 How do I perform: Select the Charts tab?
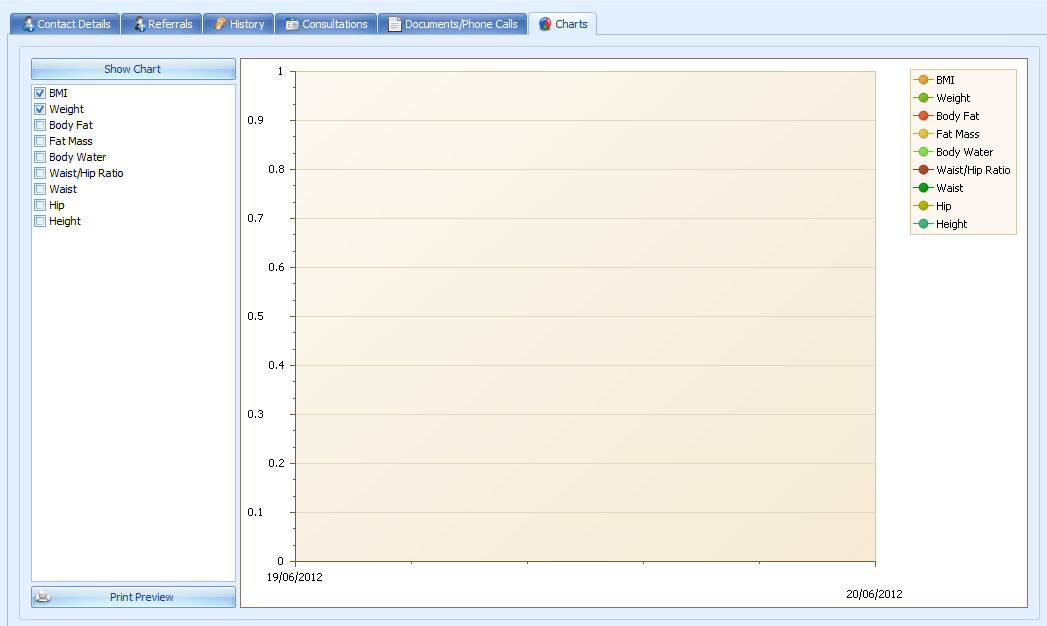click(563, 23)
